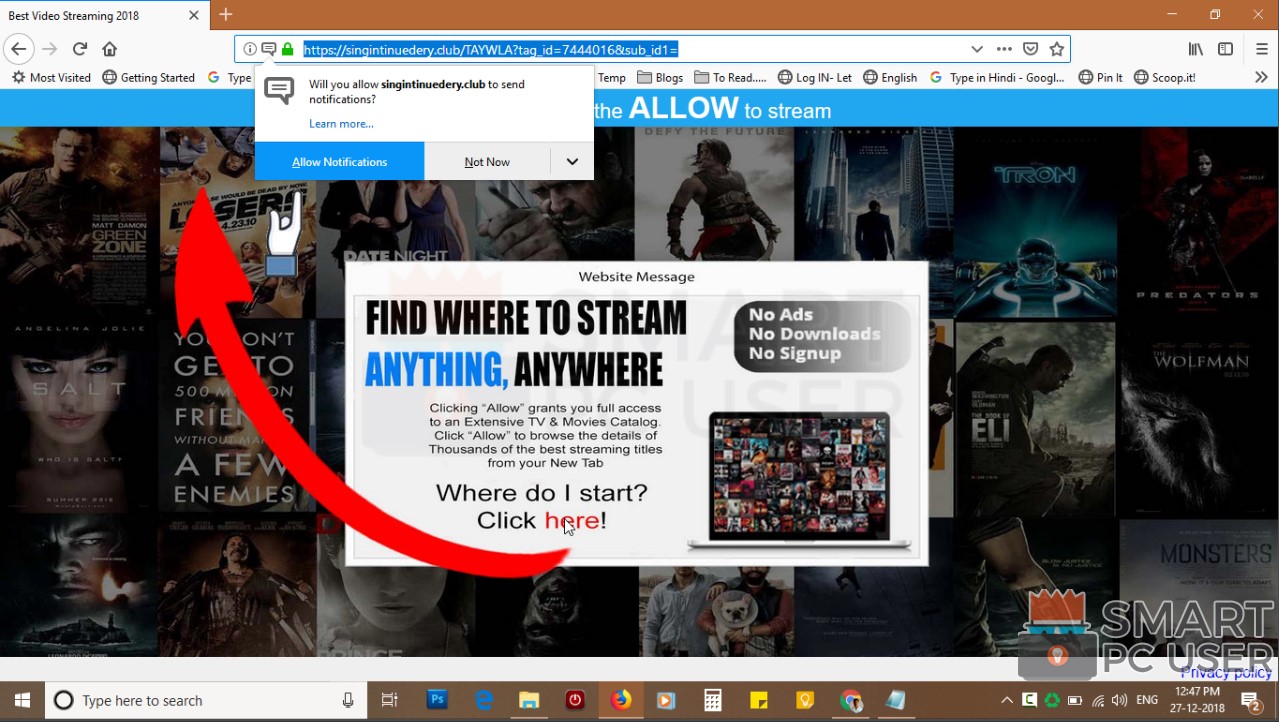Click the site information icon in address bar
This screenshot has height=722, width=1279.
(248, 48)
